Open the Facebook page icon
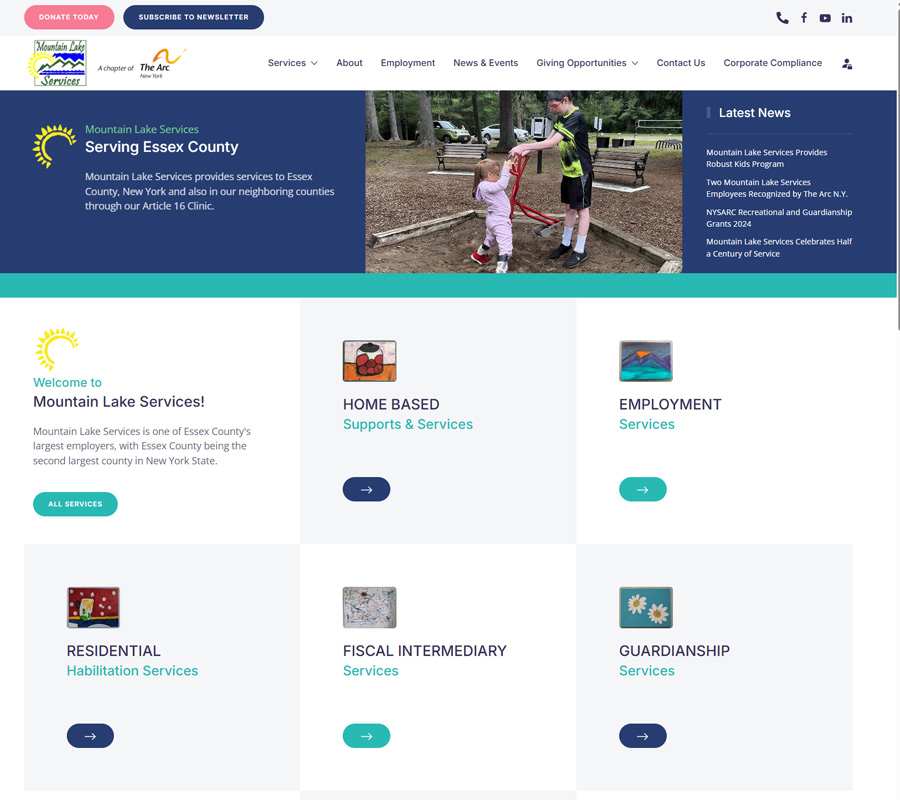 [804, 18]
